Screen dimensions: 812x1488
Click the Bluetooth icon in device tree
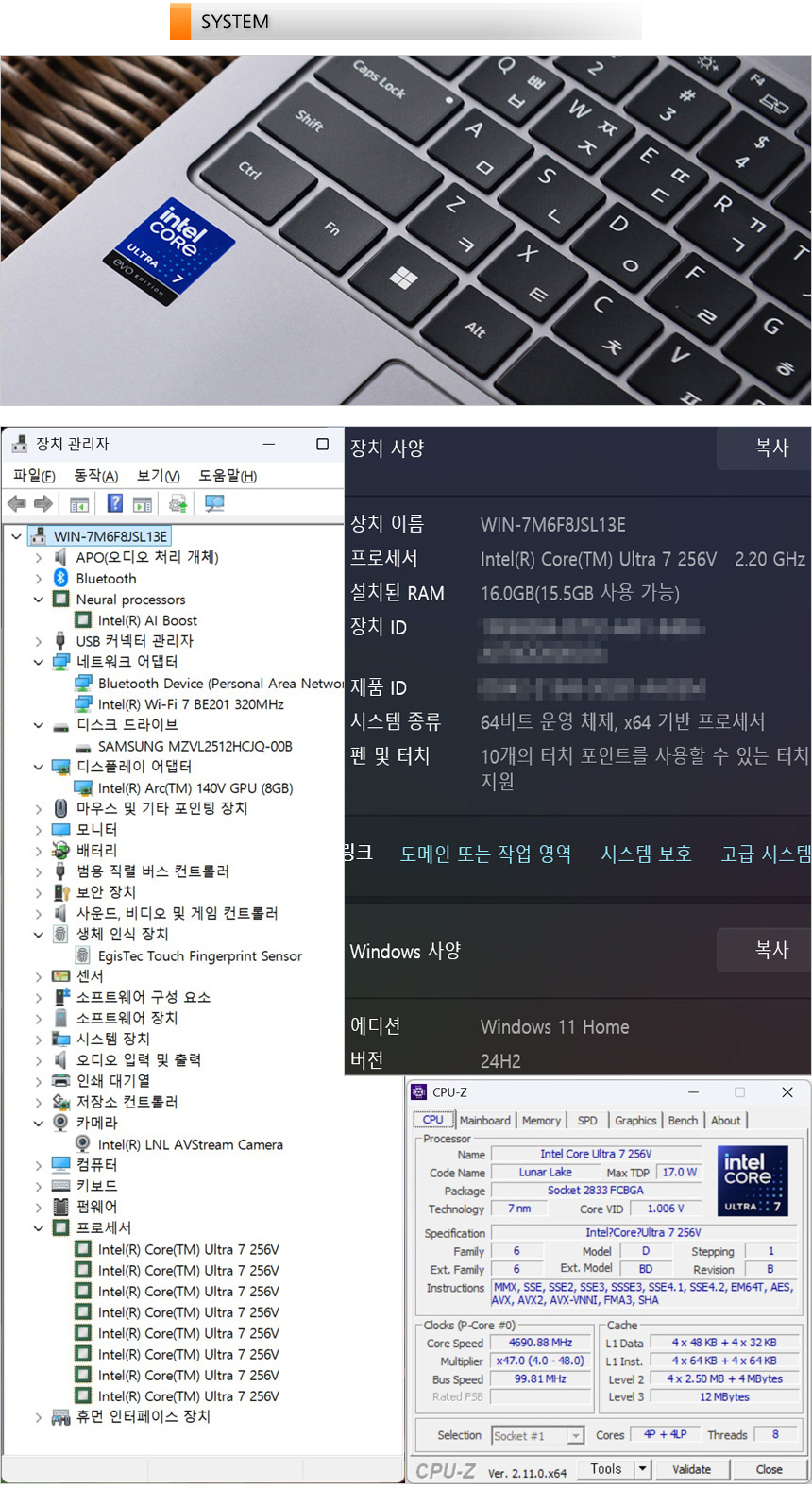[x=60, y=578]
